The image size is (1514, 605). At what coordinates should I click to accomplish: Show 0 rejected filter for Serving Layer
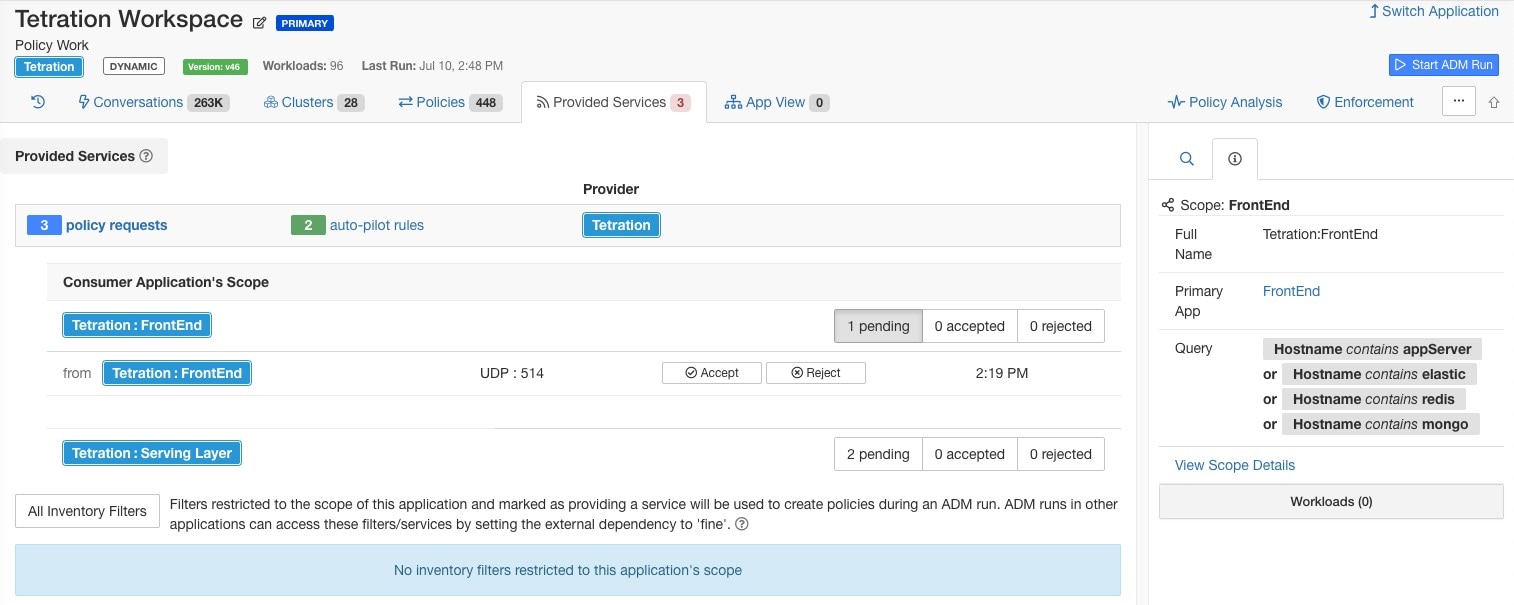pos(1061,454)
